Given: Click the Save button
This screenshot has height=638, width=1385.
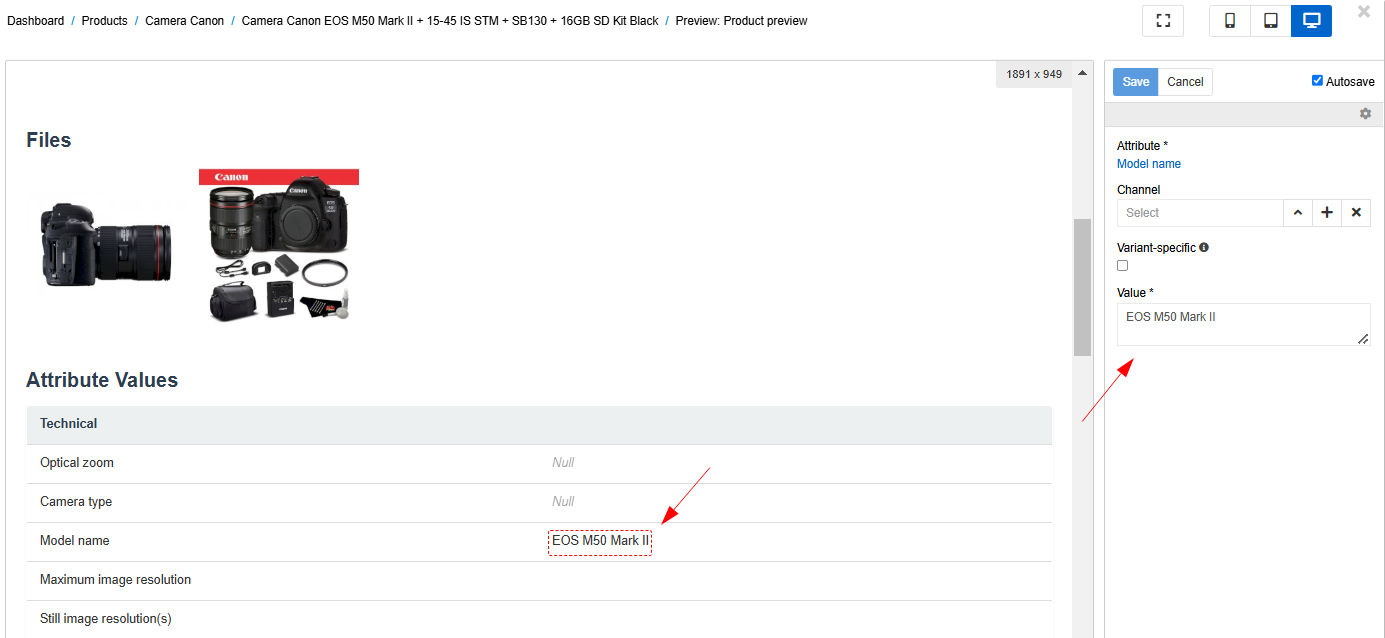Looking at the screenshot, I should [1135, 82].
